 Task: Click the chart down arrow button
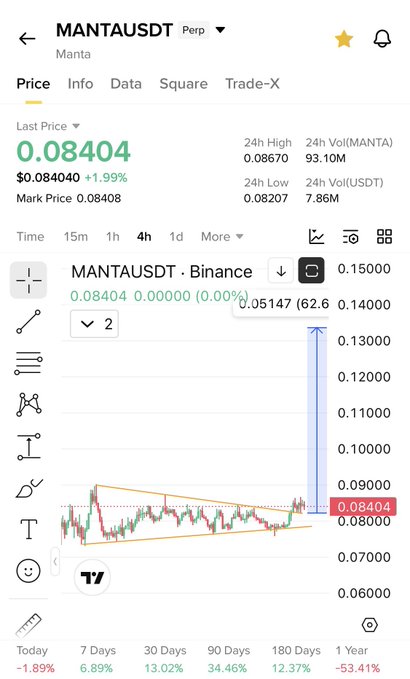pyautogui.click(x=281, y=272)
